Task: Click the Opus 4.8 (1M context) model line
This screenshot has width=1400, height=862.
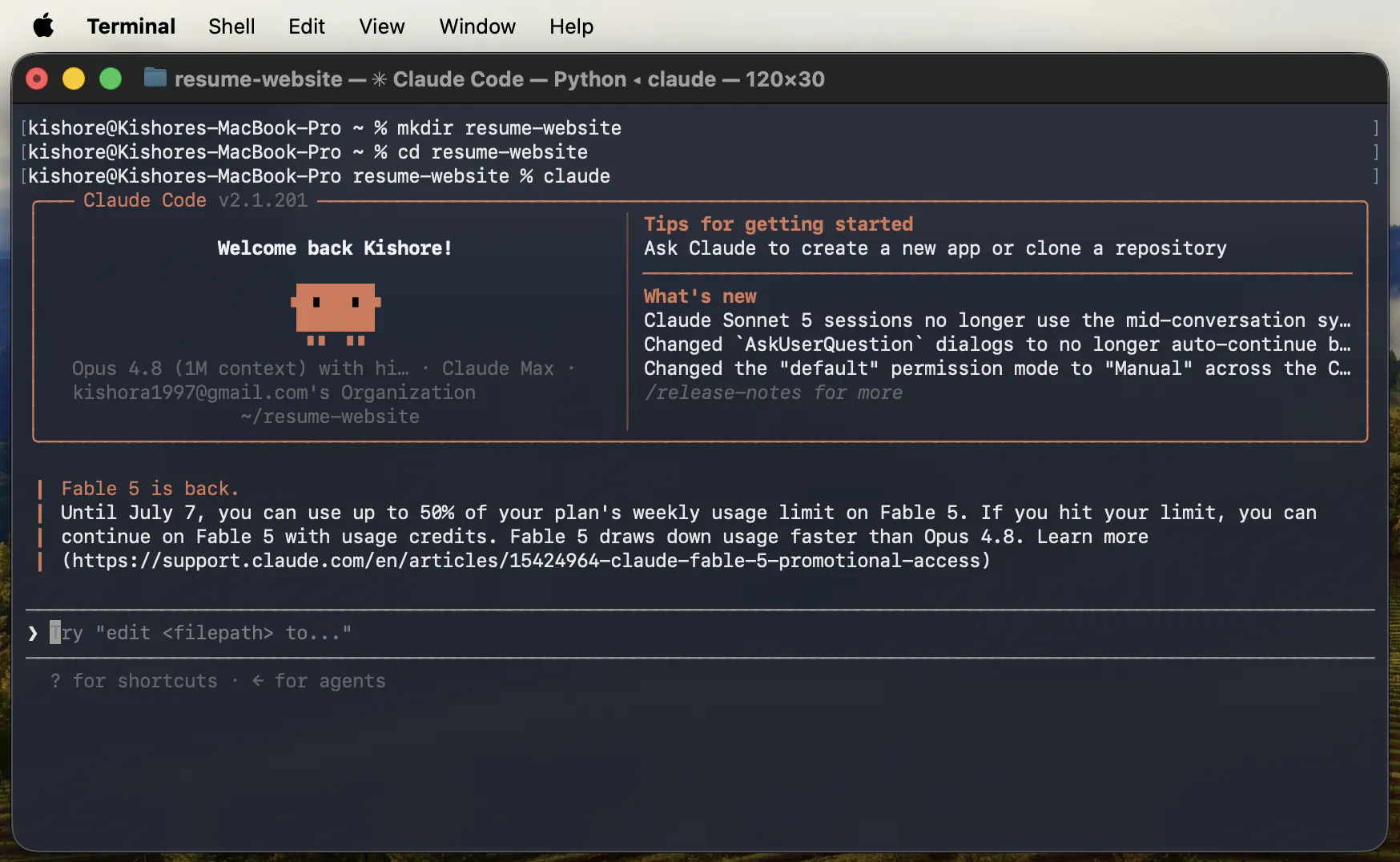Action: coord(324,369)
